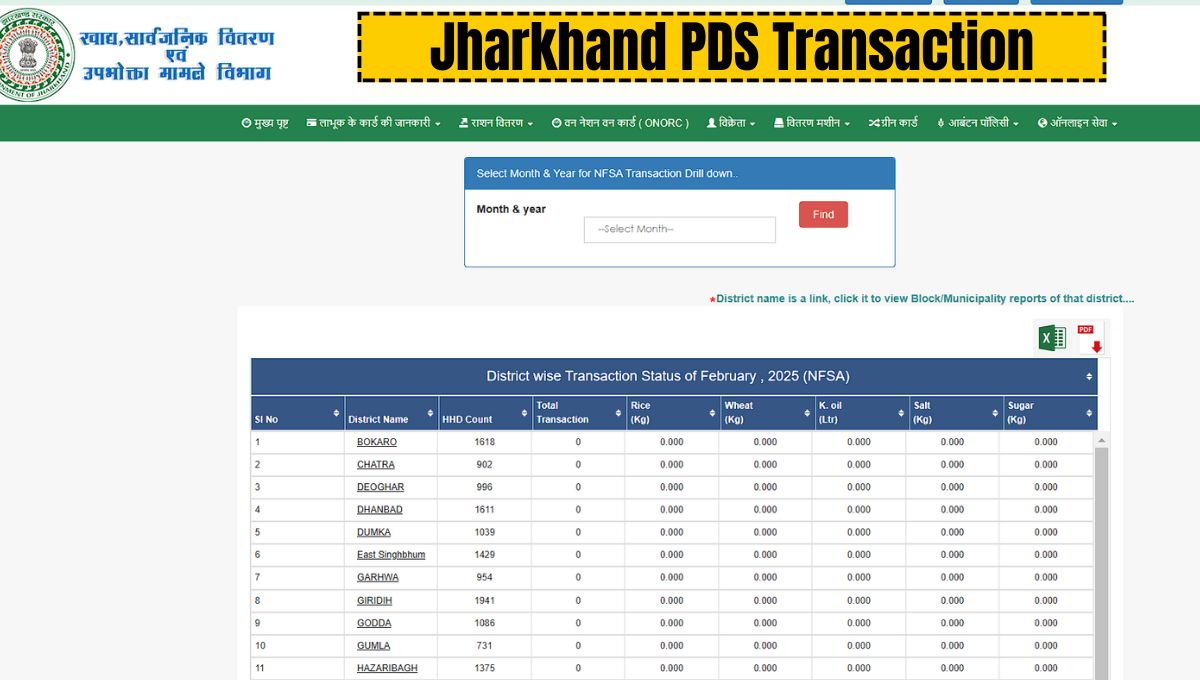The height and width of the screenshot is (680, 1200).
Task: Expand the राशन वितरण dropdown menu
Action: (496, 123)
